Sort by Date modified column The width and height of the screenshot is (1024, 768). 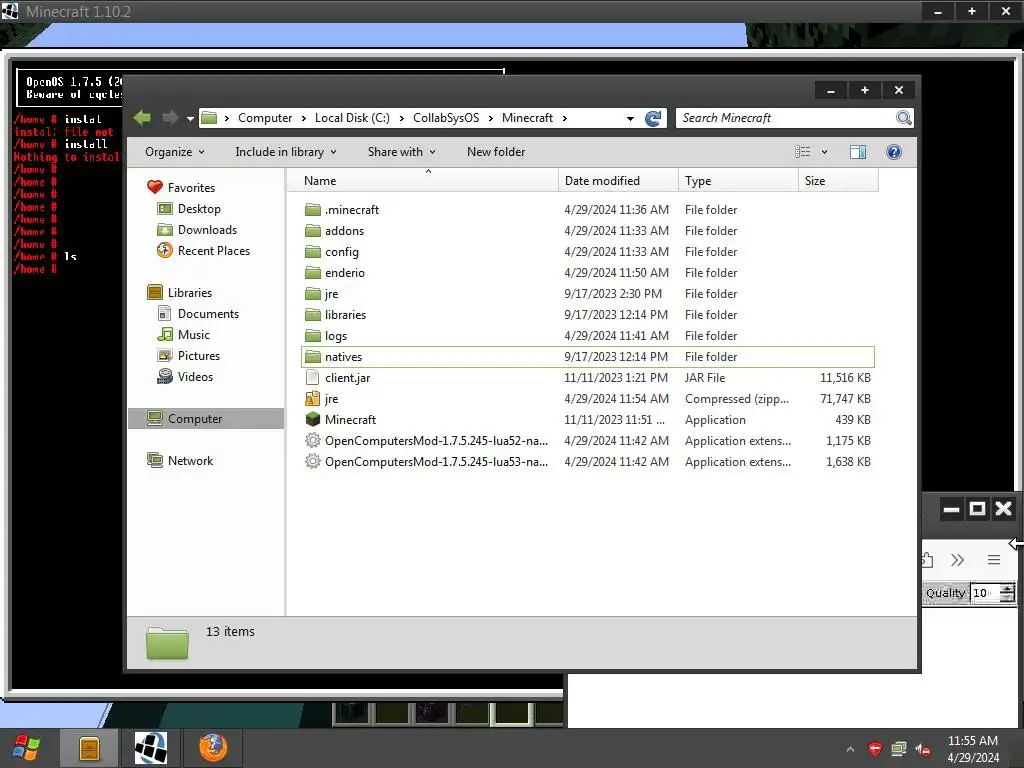point(618,181)
